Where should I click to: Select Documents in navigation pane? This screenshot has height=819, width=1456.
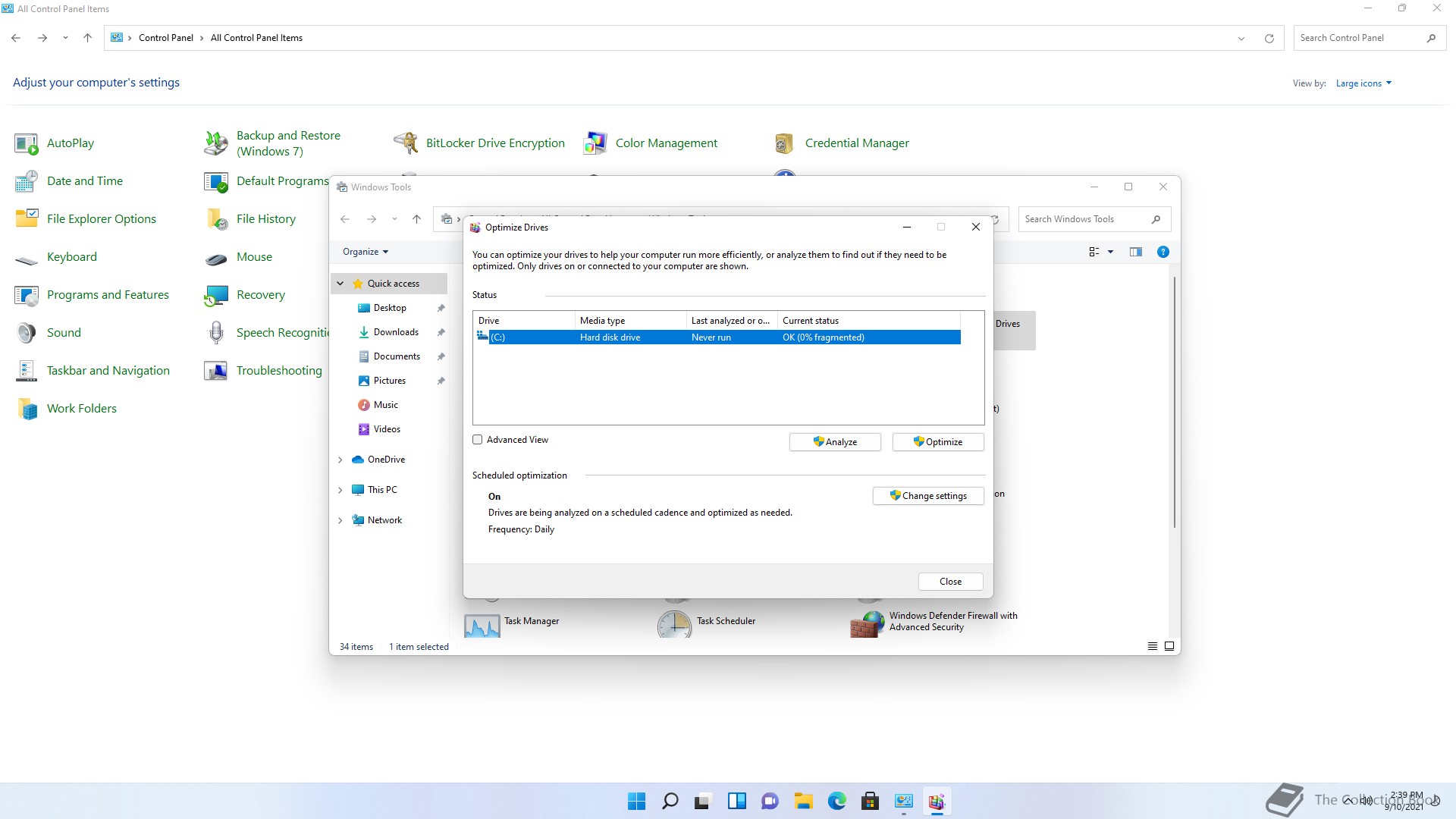tap(397, 356)
